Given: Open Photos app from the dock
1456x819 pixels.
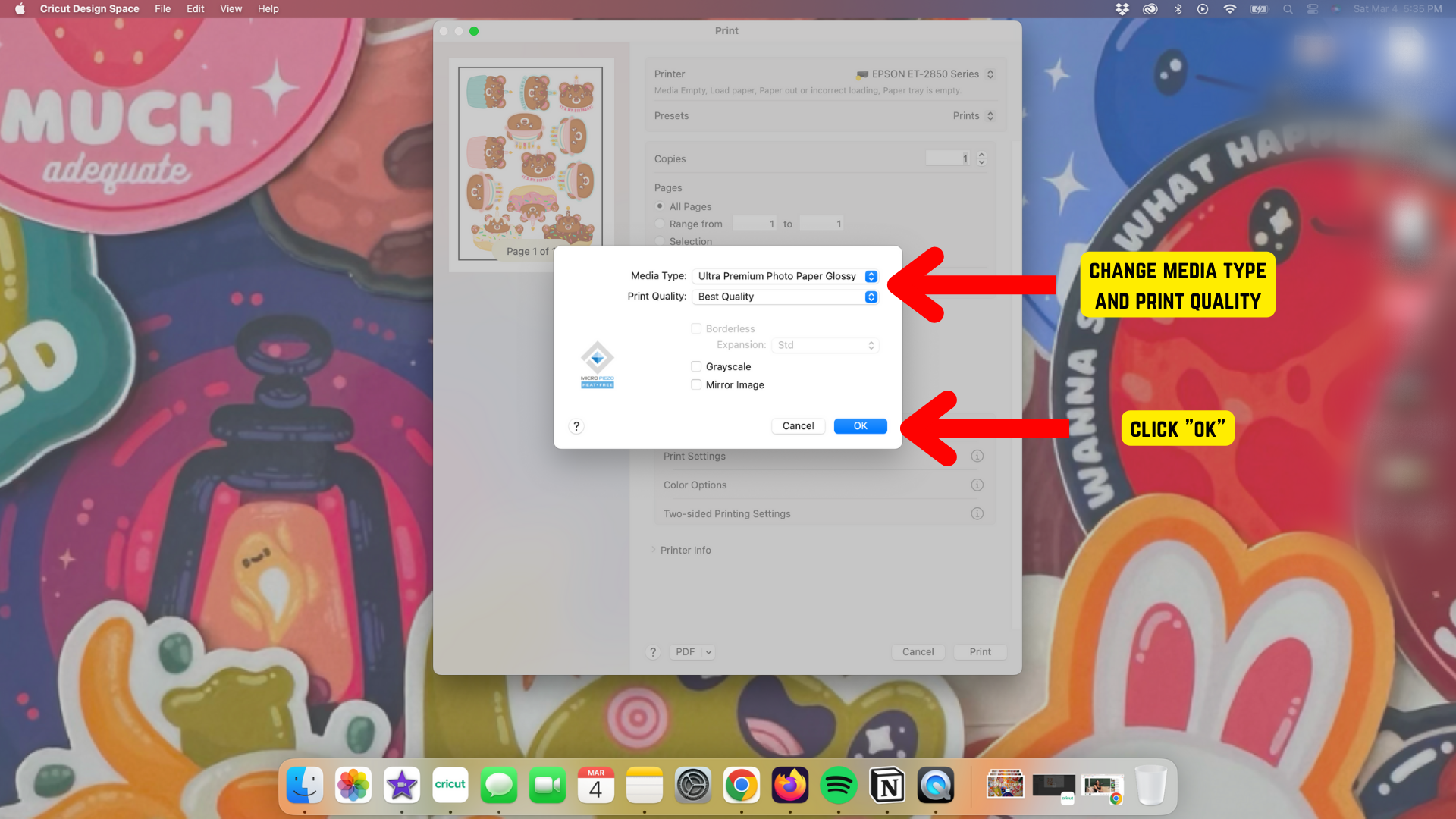Looking at the screenshot, I should 353,785.
